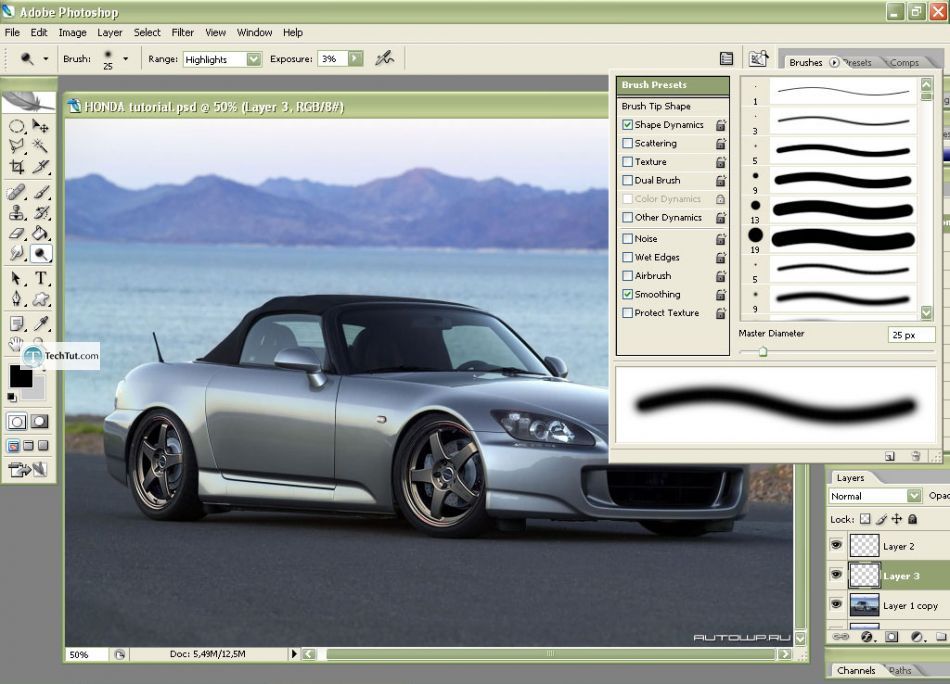
Task: Select the Clone Stamp tool
Action: tap(17, 212)
